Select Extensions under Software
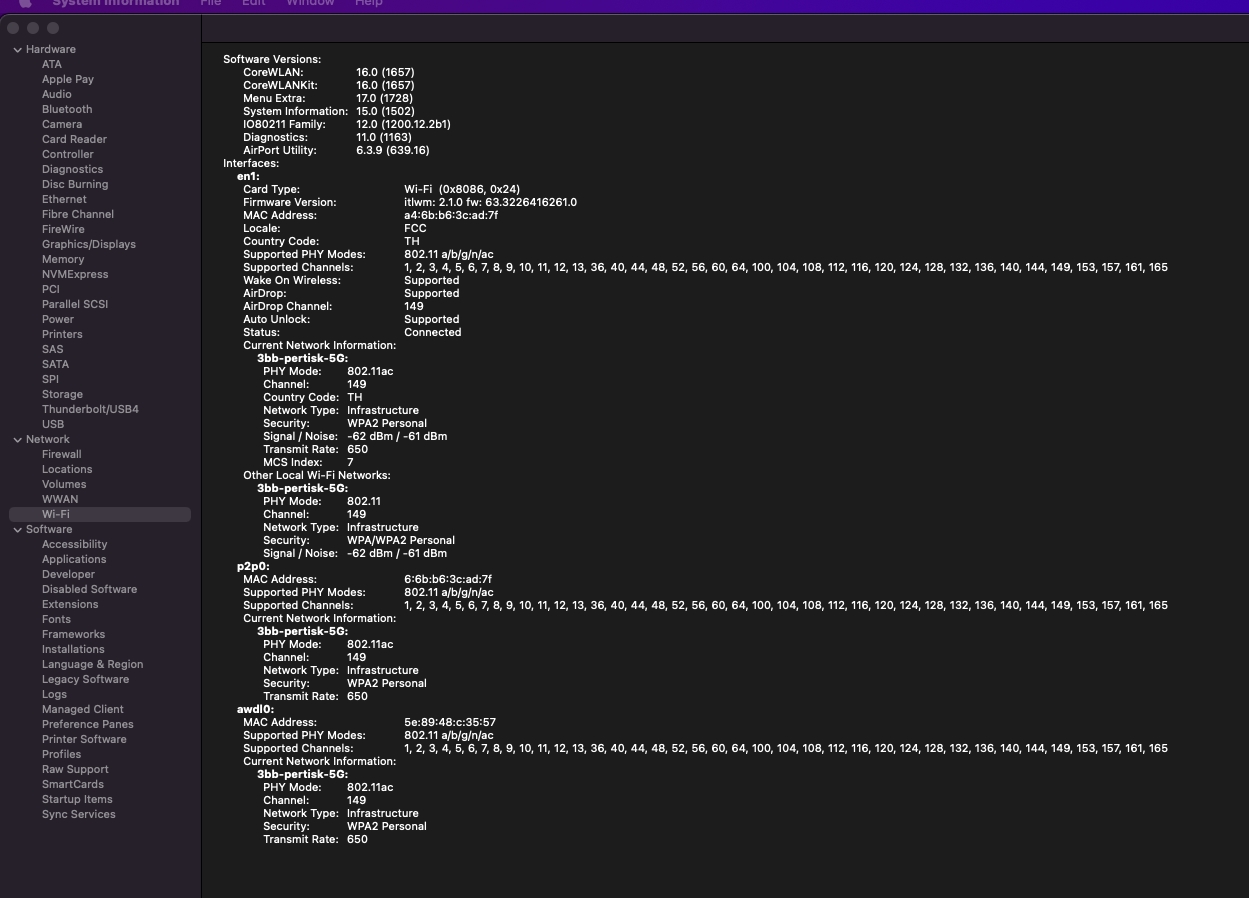1249x898 pixels. [70, 604]
